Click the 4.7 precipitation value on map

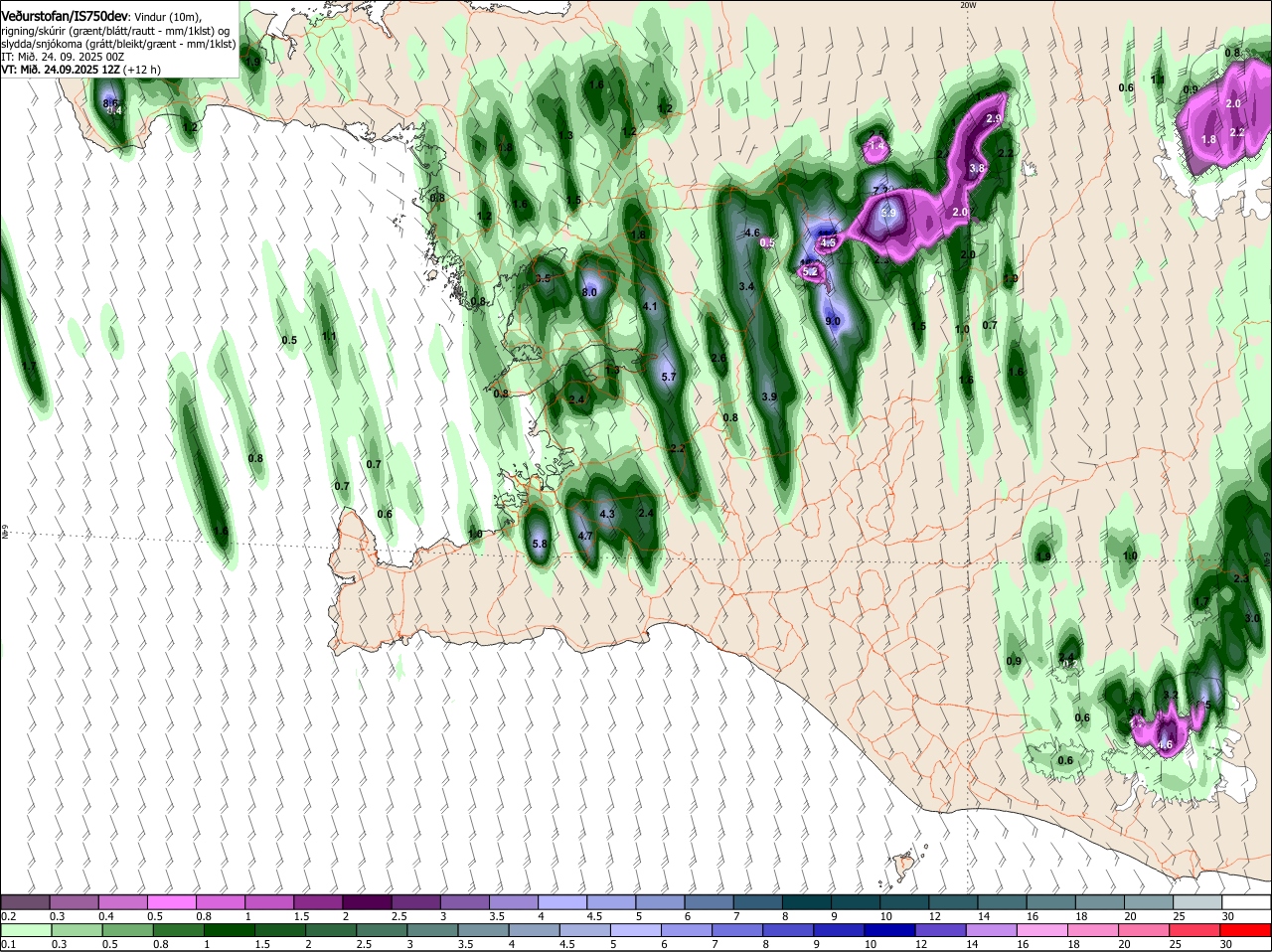(585, 536)
